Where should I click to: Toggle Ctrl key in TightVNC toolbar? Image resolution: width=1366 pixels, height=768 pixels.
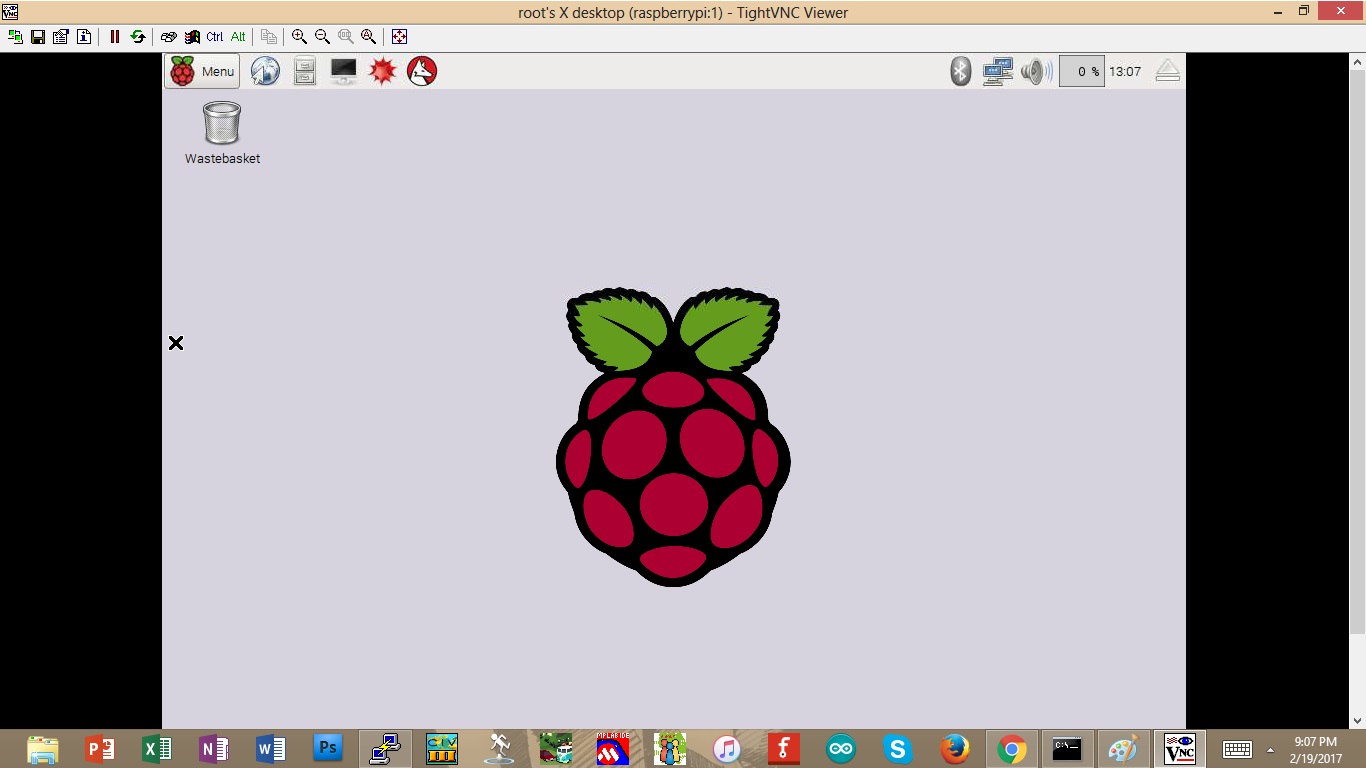tap(215, 37)
